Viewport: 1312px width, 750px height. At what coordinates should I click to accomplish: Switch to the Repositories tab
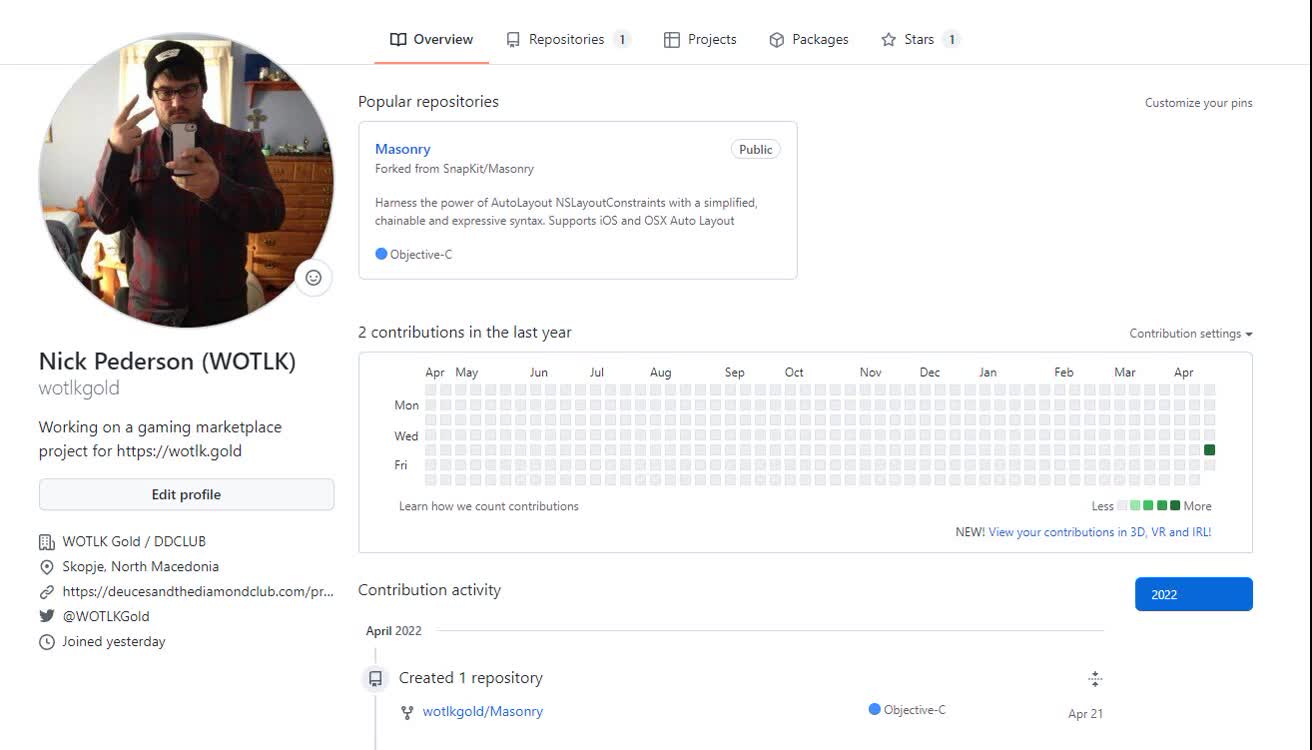tap(568, 39)
